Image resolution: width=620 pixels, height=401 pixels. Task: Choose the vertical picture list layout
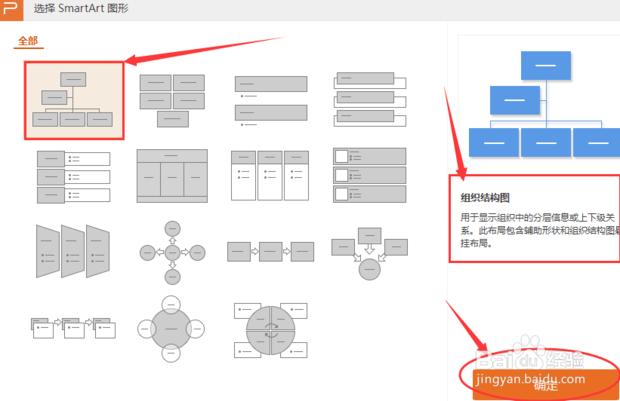(370, 175)
